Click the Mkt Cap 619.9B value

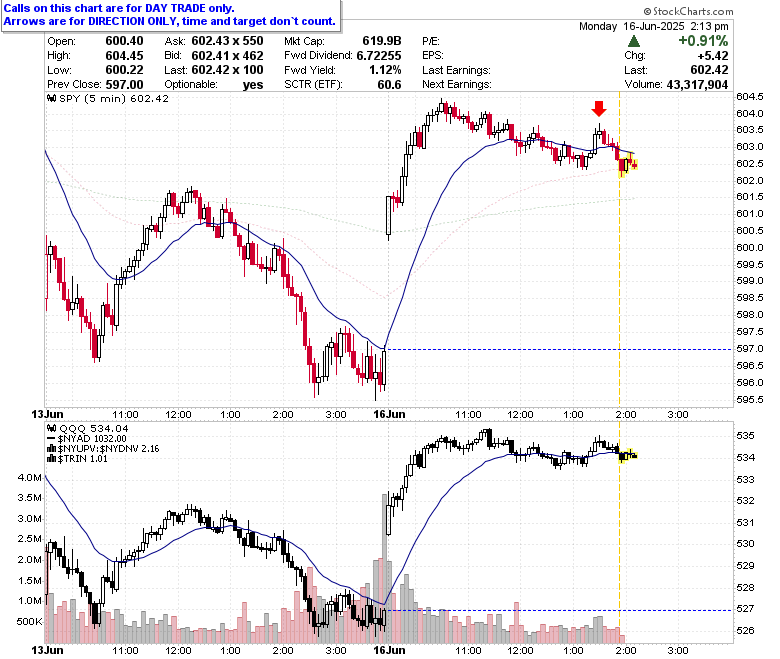382,41
